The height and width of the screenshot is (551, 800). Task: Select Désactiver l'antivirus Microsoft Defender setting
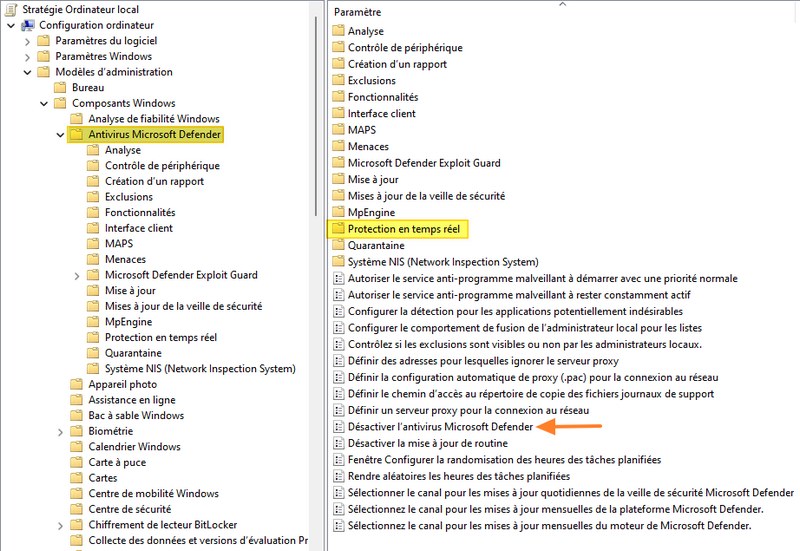click(x=440, y=427)
